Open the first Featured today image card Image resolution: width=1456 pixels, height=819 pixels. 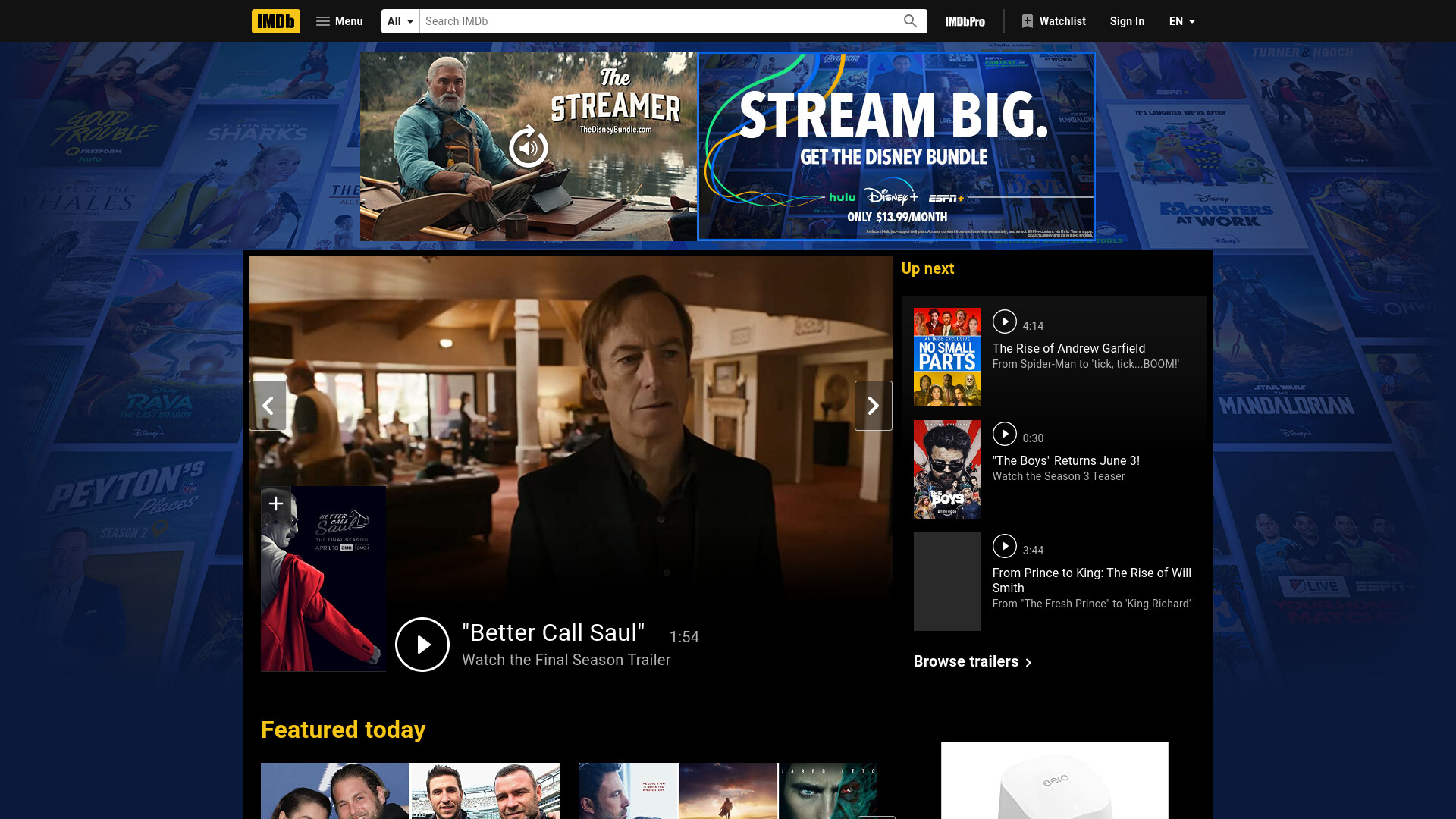click(x=410, y=791)
